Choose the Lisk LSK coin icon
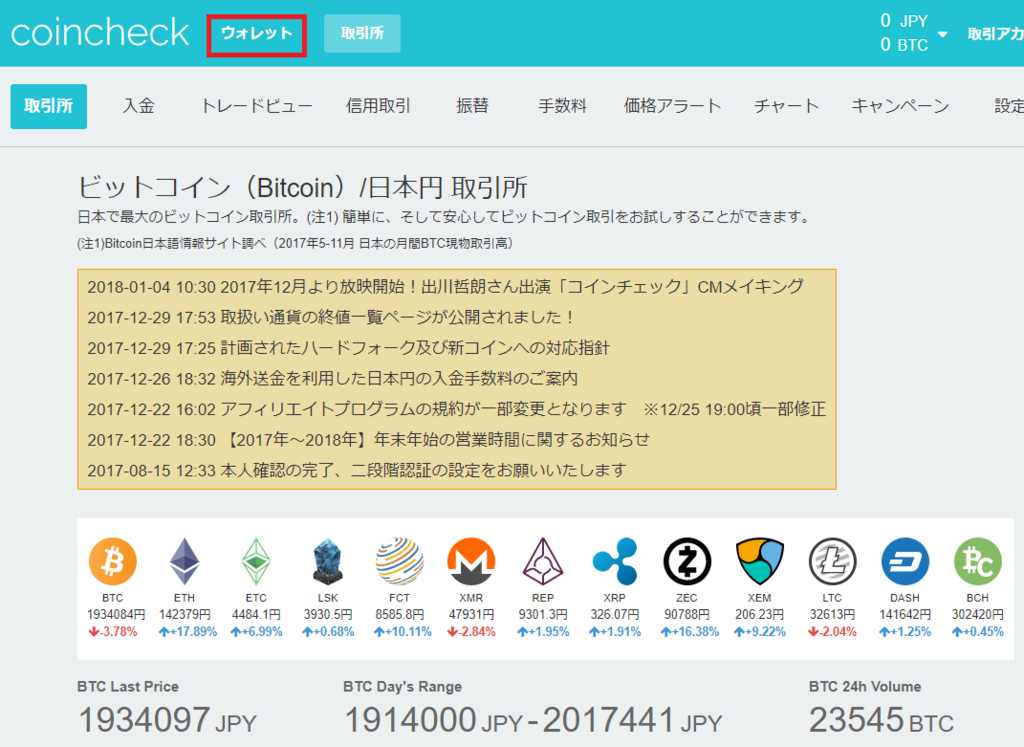Image resolution: width=1024 pixels, height=747 pixels. coord(328,562)
